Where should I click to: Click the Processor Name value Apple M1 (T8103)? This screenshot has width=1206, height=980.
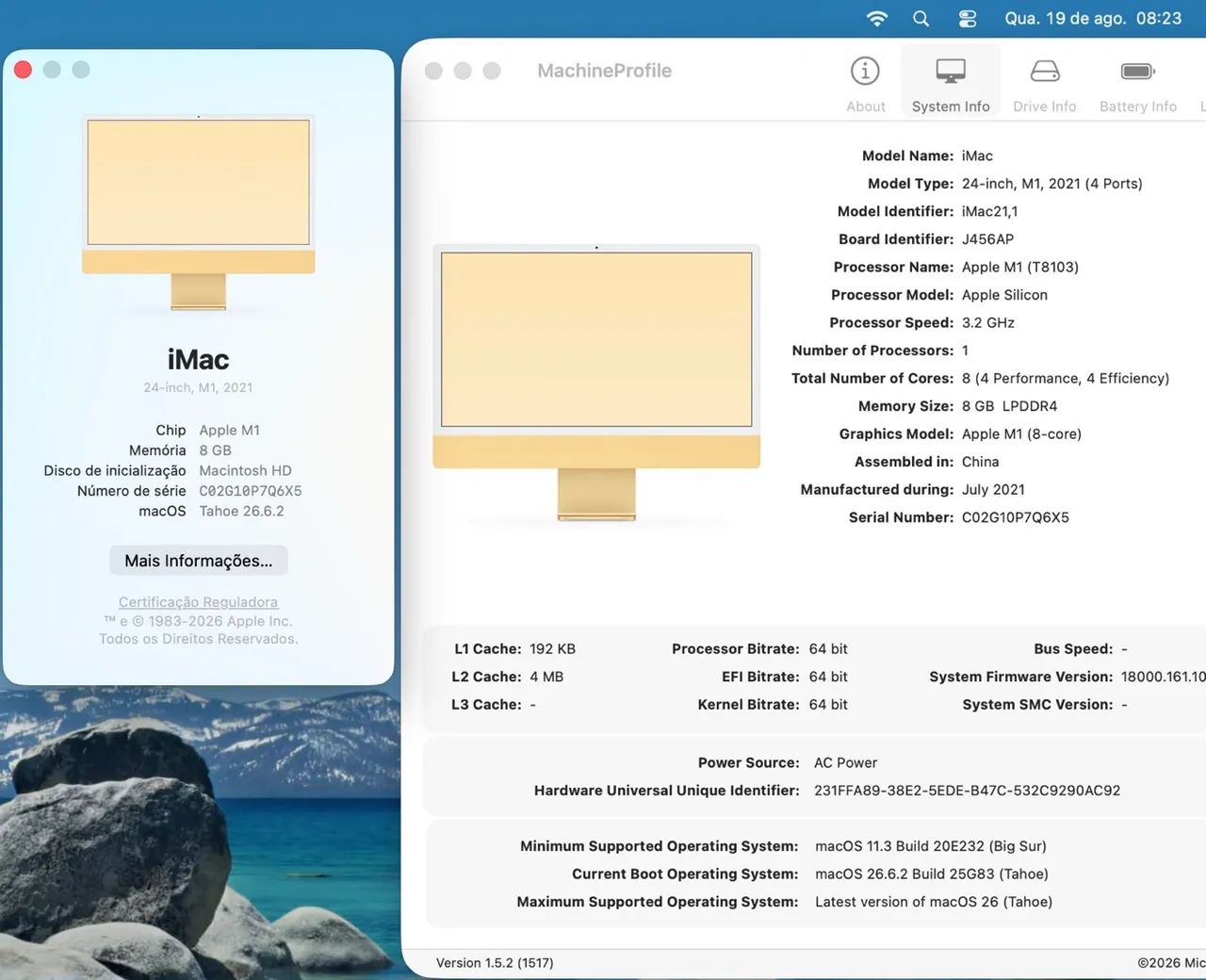tap(1019, 267)
